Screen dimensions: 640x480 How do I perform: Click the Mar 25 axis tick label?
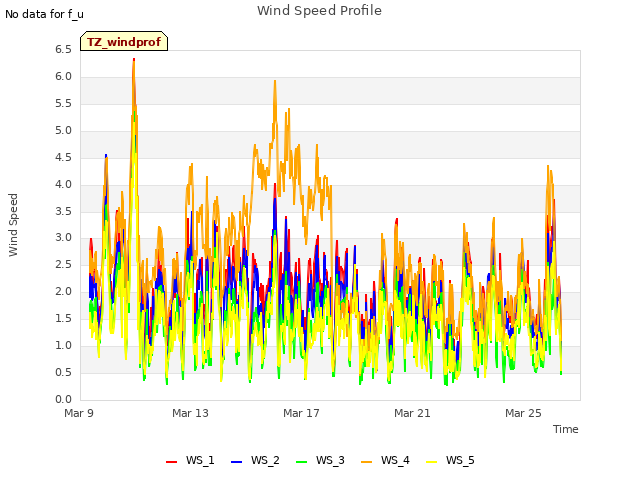tap(523, 413)
